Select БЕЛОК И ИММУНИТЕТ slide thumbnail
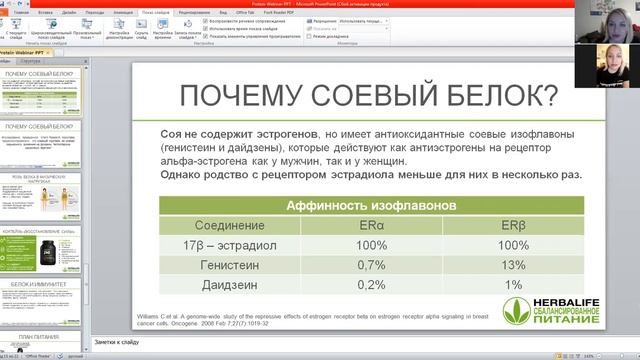The width and height of the screenshot is (640, 360). click(40, 302)
